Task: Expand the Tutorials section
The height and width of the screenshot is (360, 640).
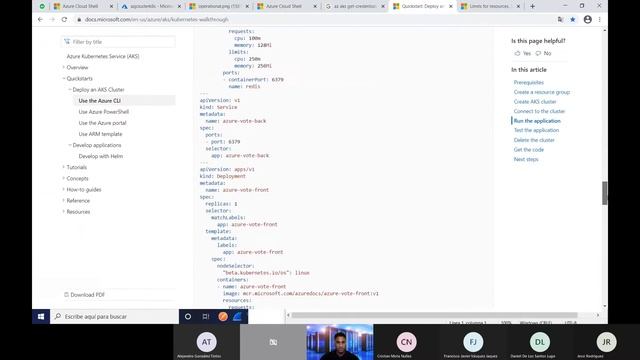Action: point(64,167)
